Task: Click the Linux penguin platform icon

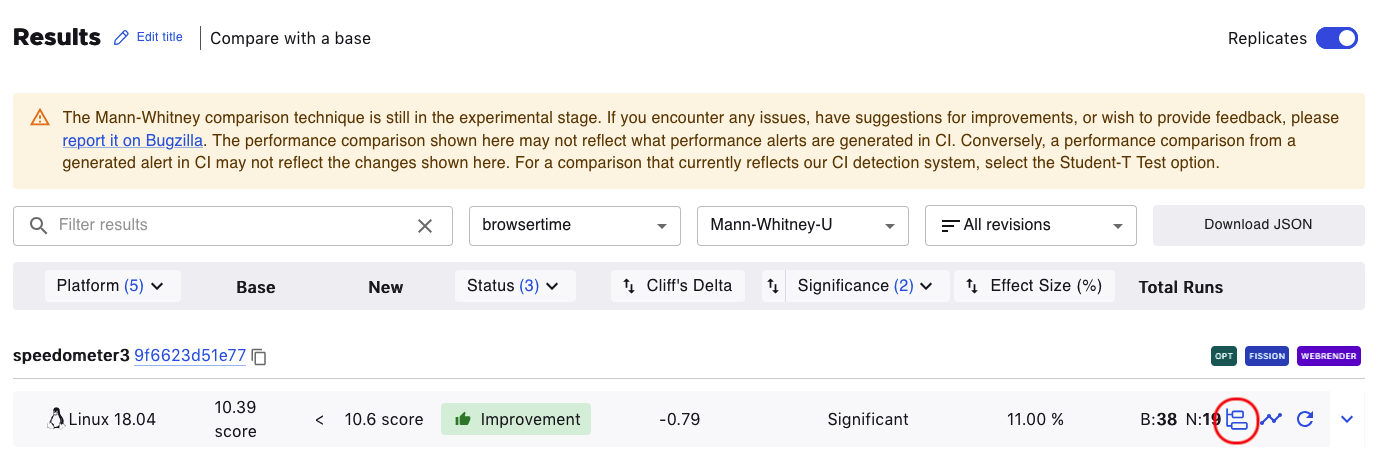Action: 55,419
